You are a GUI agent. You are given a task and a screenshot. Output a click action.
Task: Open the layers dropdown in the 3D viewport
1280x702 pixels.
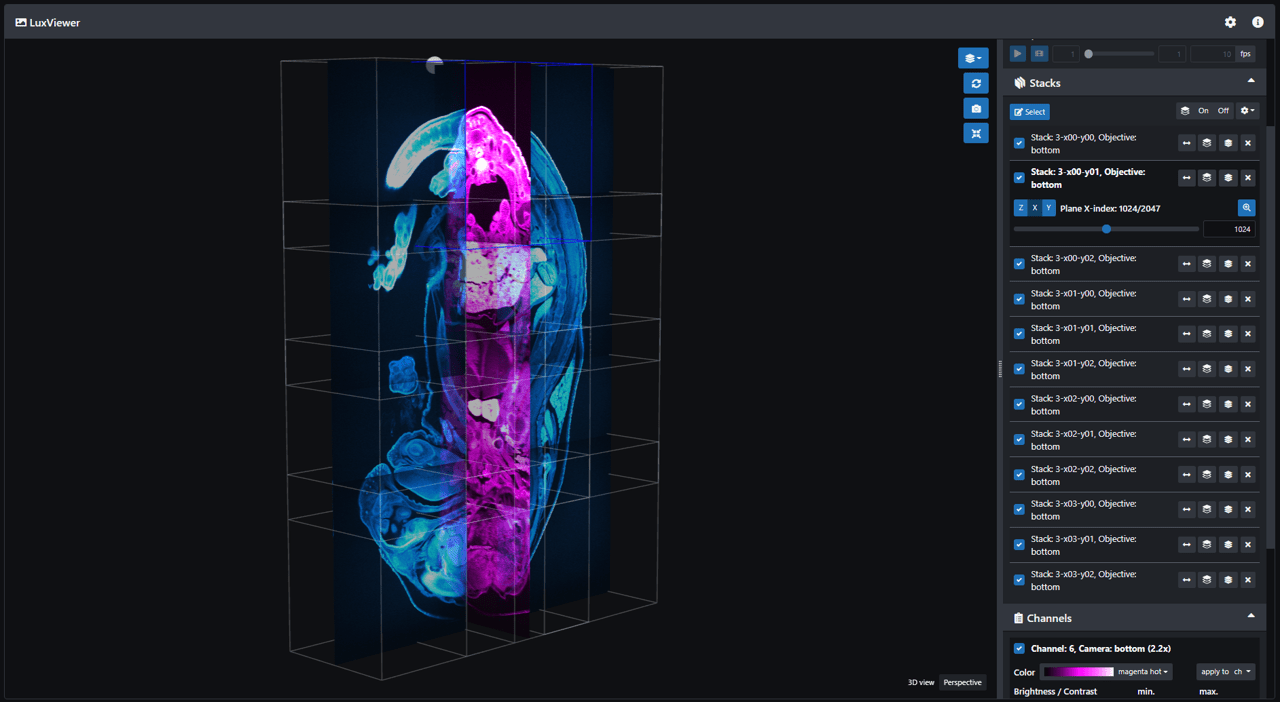coord(973,58)
